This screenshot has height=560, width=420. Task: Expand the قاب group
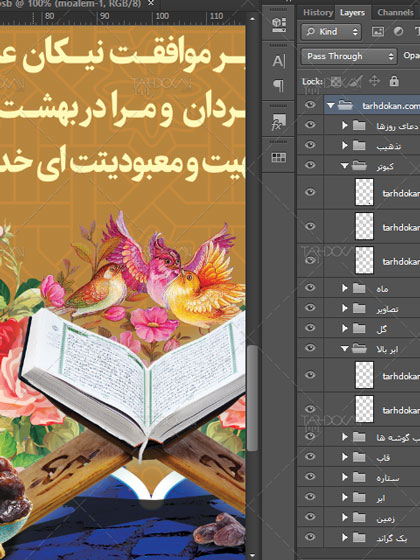click(x=345, y=457)
